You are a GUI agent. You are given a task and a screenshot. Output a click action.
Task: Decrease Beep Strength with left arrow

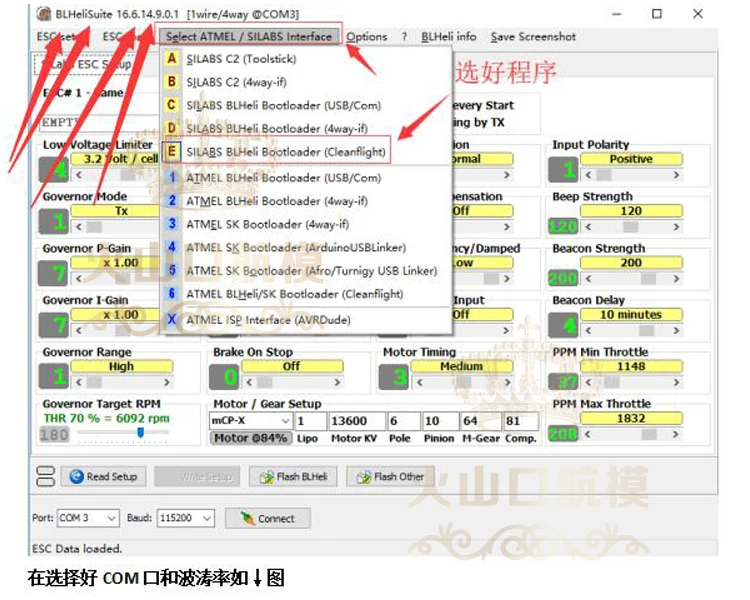588,227
